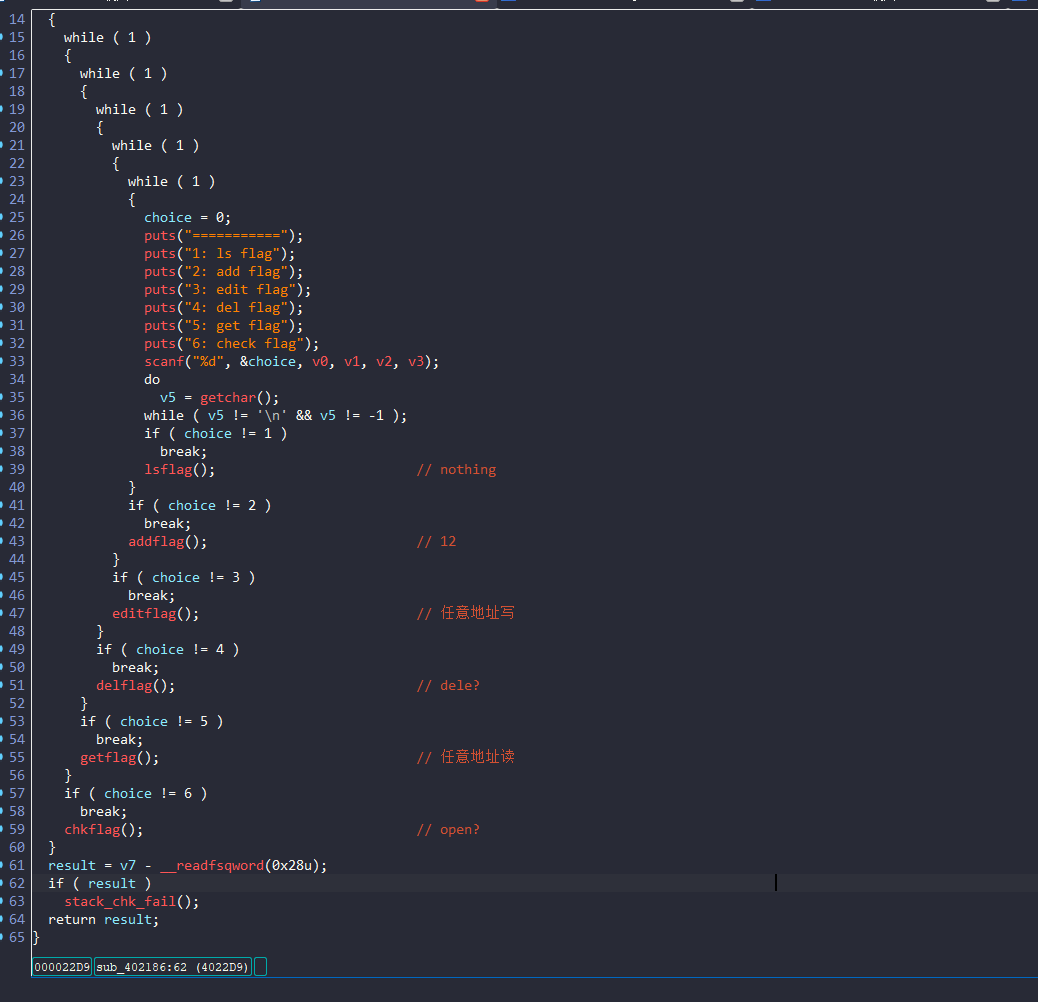Select the "// dele?" comment

(449, 686)
